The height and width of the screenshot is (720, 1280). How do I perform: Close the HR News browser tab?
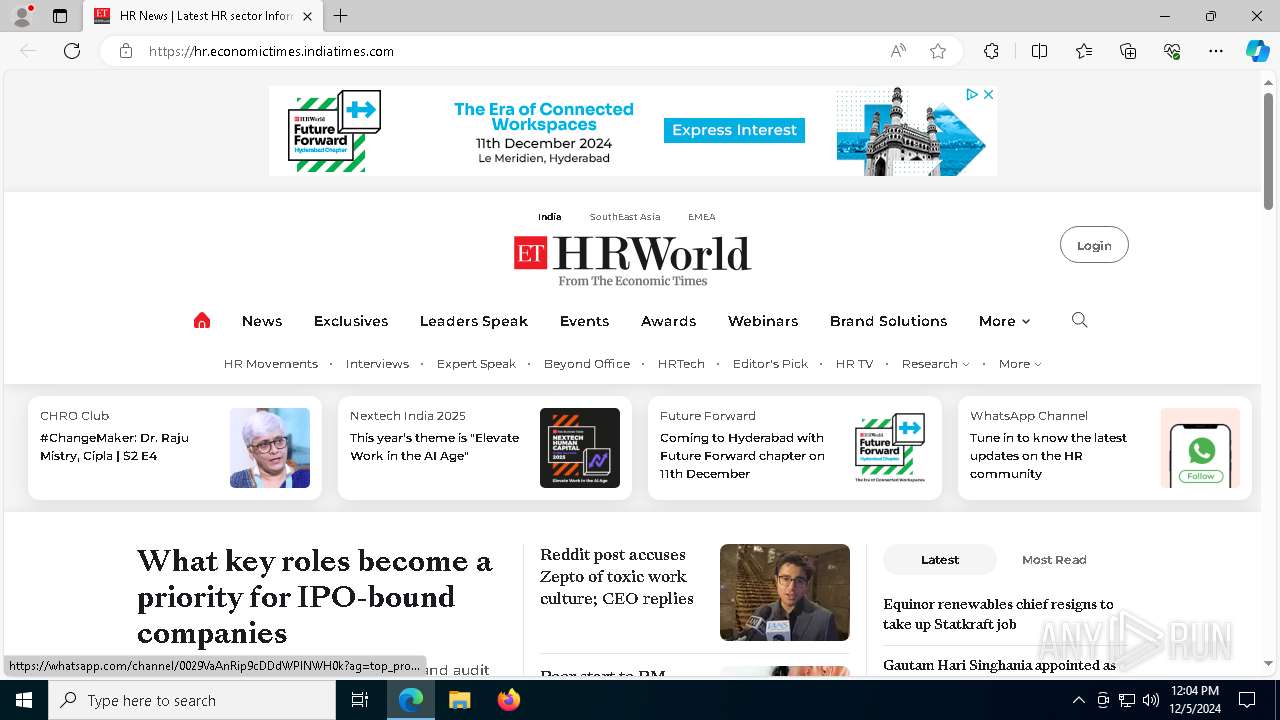tap(307, 16)
